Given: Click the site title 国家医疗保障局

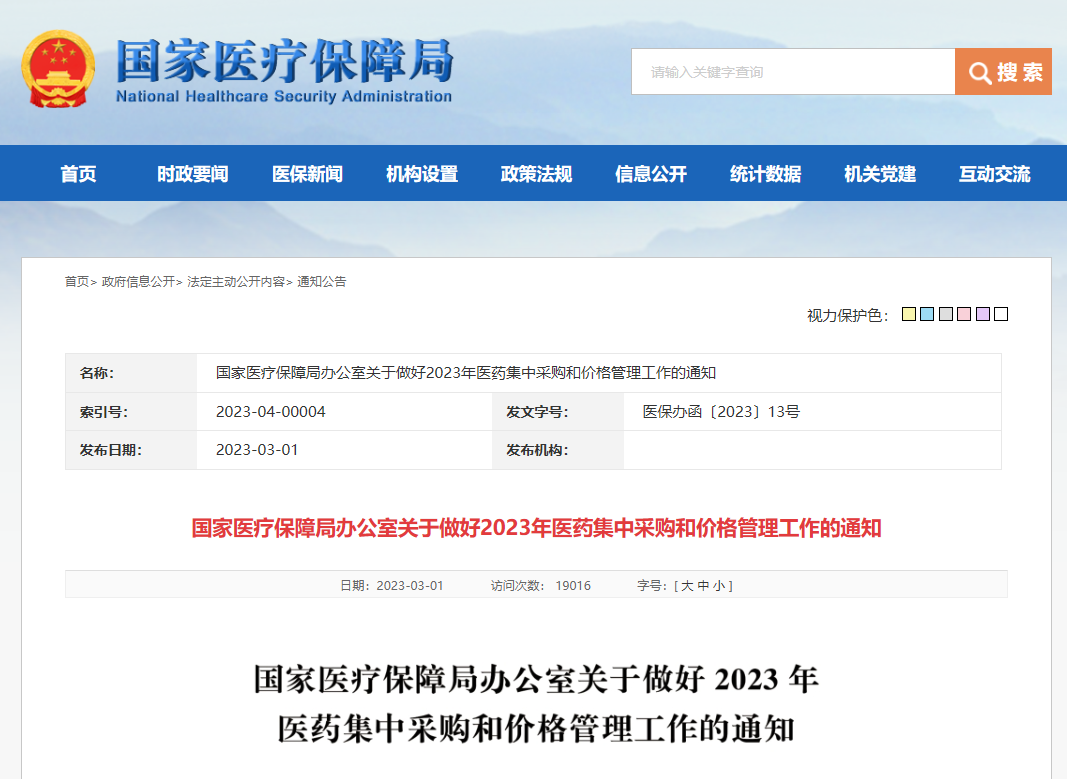Looking at the screenshot, I should pos(284,60).
